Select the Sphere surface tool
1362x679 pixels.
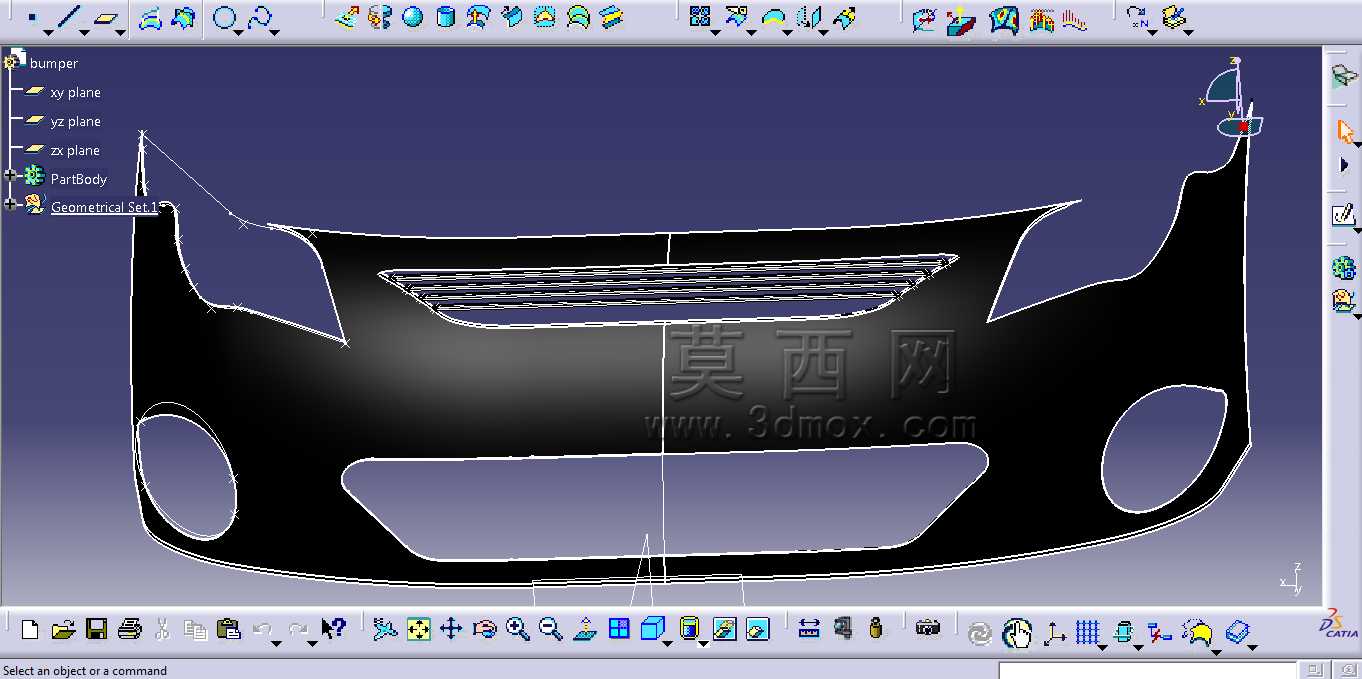click(412, 17)
